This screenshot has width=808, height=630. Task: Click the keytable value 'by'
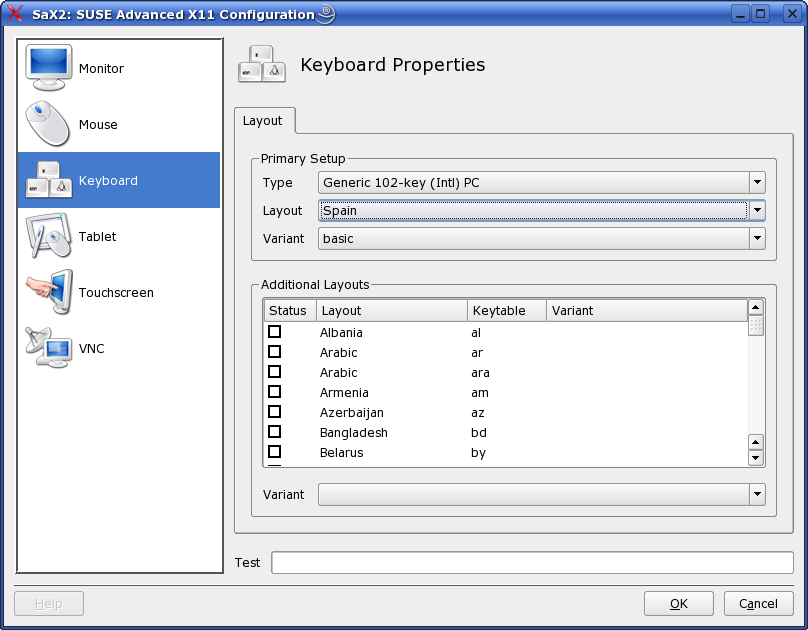pos(478,453)
